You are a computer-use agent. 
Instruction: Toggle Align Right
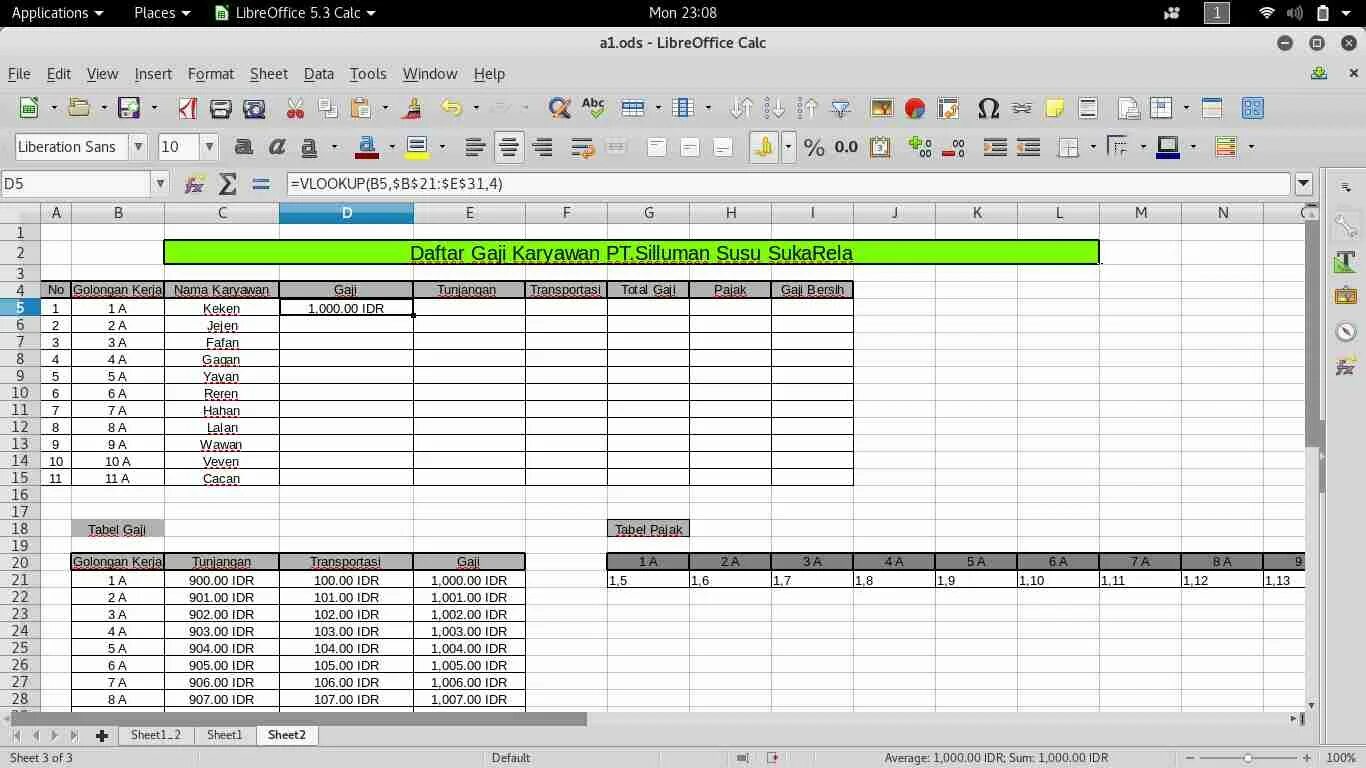click(x=542, y=147)
